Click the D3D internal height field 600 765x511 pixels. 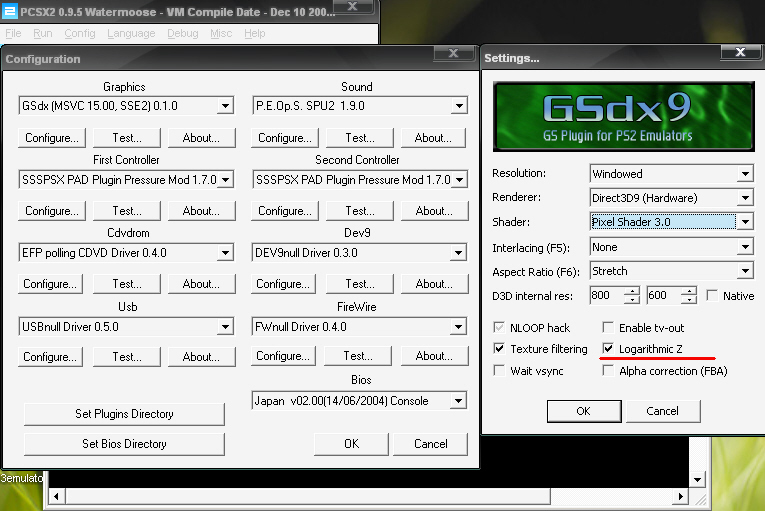pos(664,295)
